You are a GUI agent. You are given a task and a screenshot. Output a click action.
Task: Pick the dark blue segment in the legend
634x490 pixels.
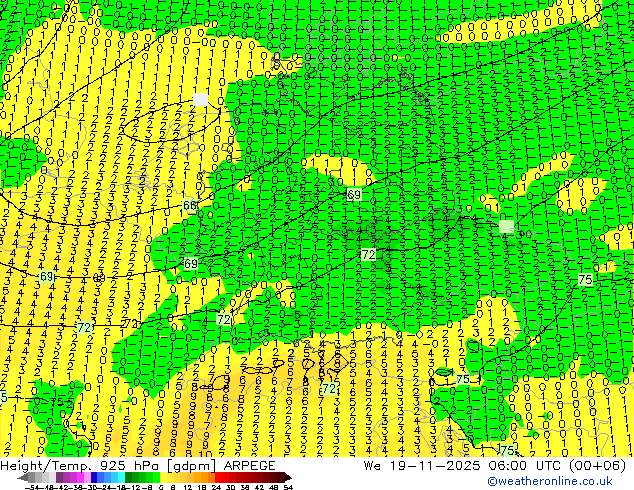point(94,478)
